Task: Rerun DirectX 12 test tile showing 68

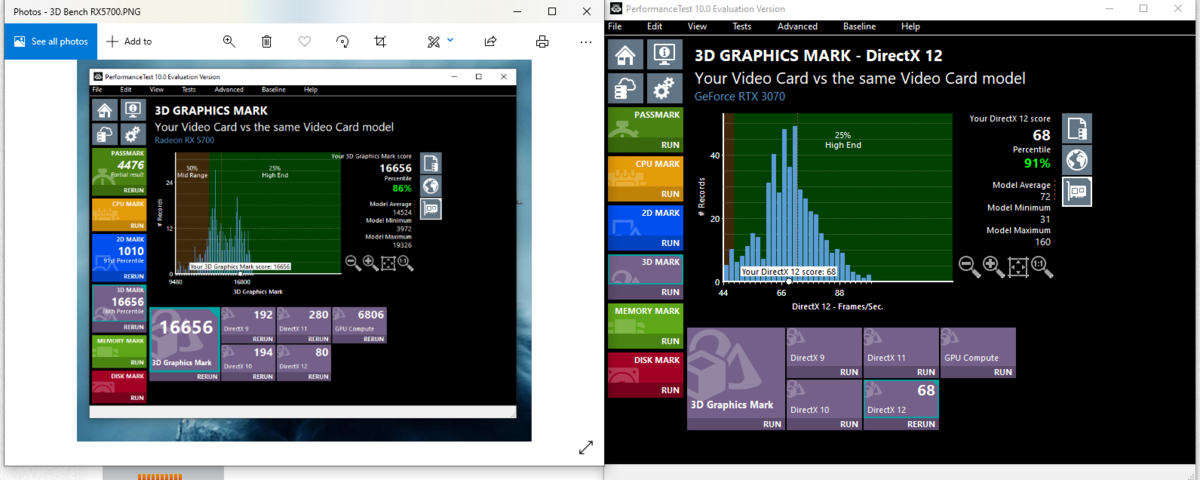Action: coord(902,404)
